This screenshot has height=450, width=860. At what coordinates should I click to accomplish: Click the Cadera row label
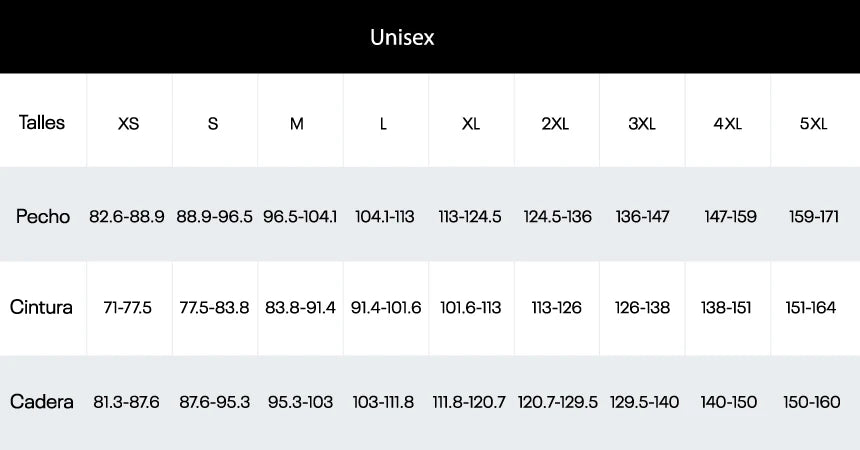tap(42, 402)
